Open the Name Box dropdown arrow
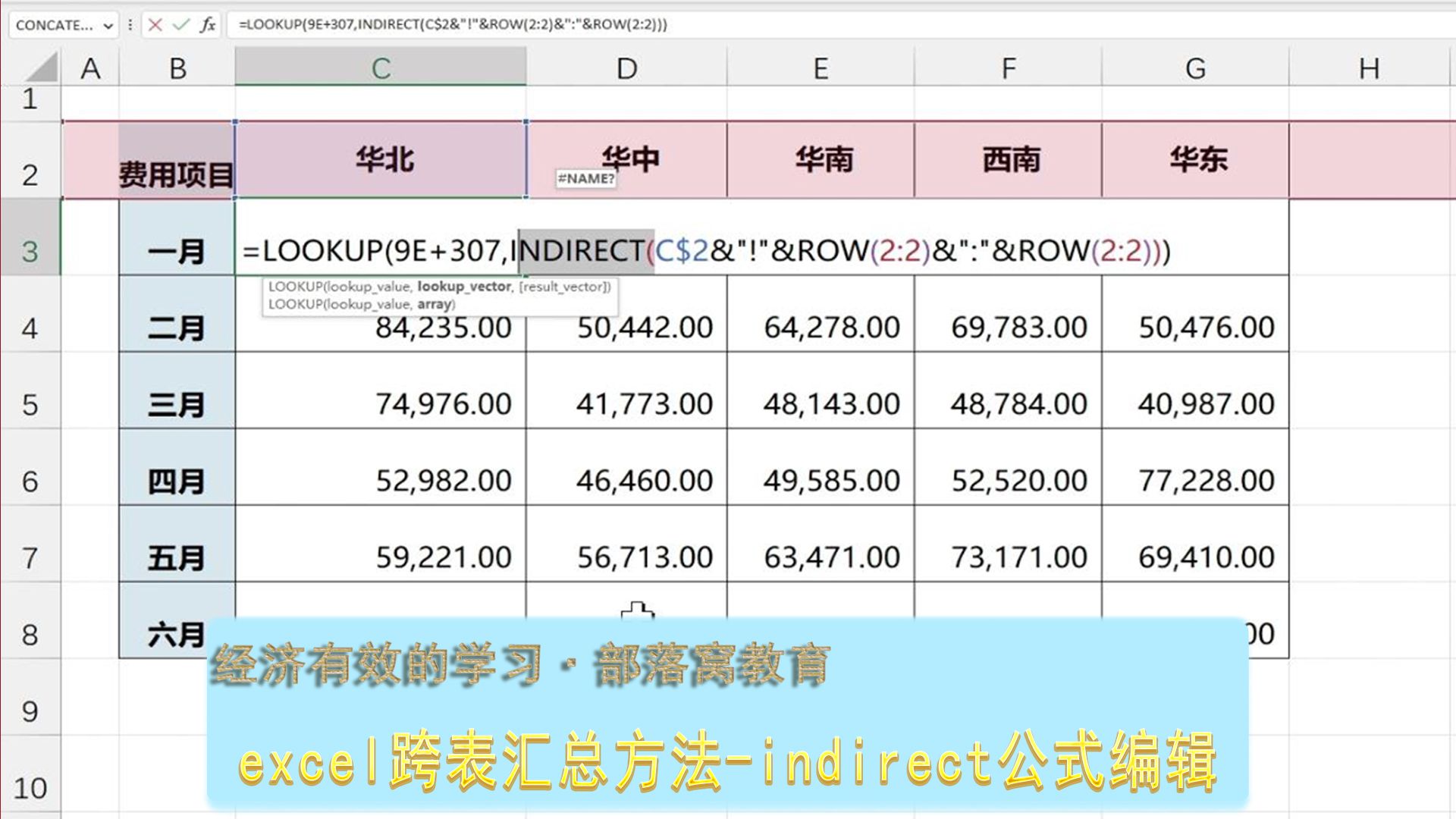Image resolution: width=1456 pixels, height=819 pixels. click(108, 25)
